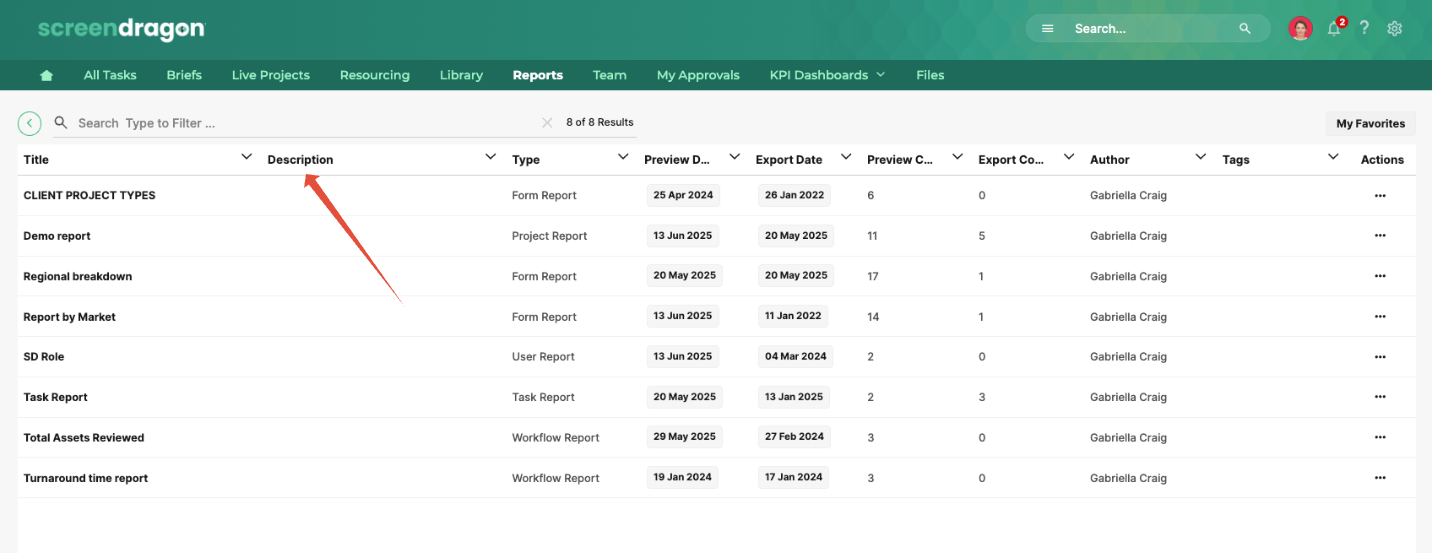Open the Demo report
This screenshot has height=553, width=1432.
57,236
